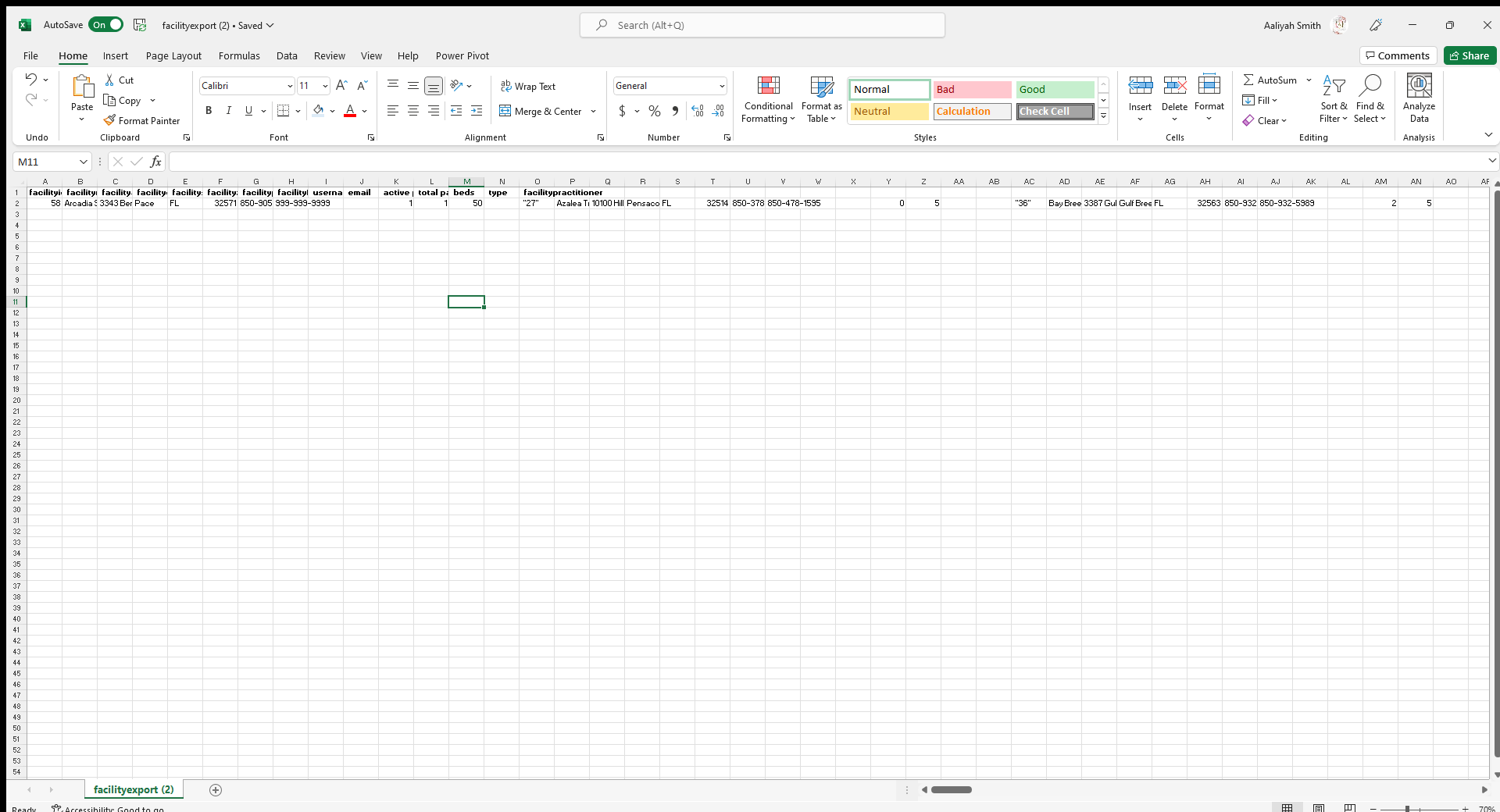Select the facilityexport (2) sheet tab
The width and height of the screenshot is (1500, 812).
coord(134,789)
